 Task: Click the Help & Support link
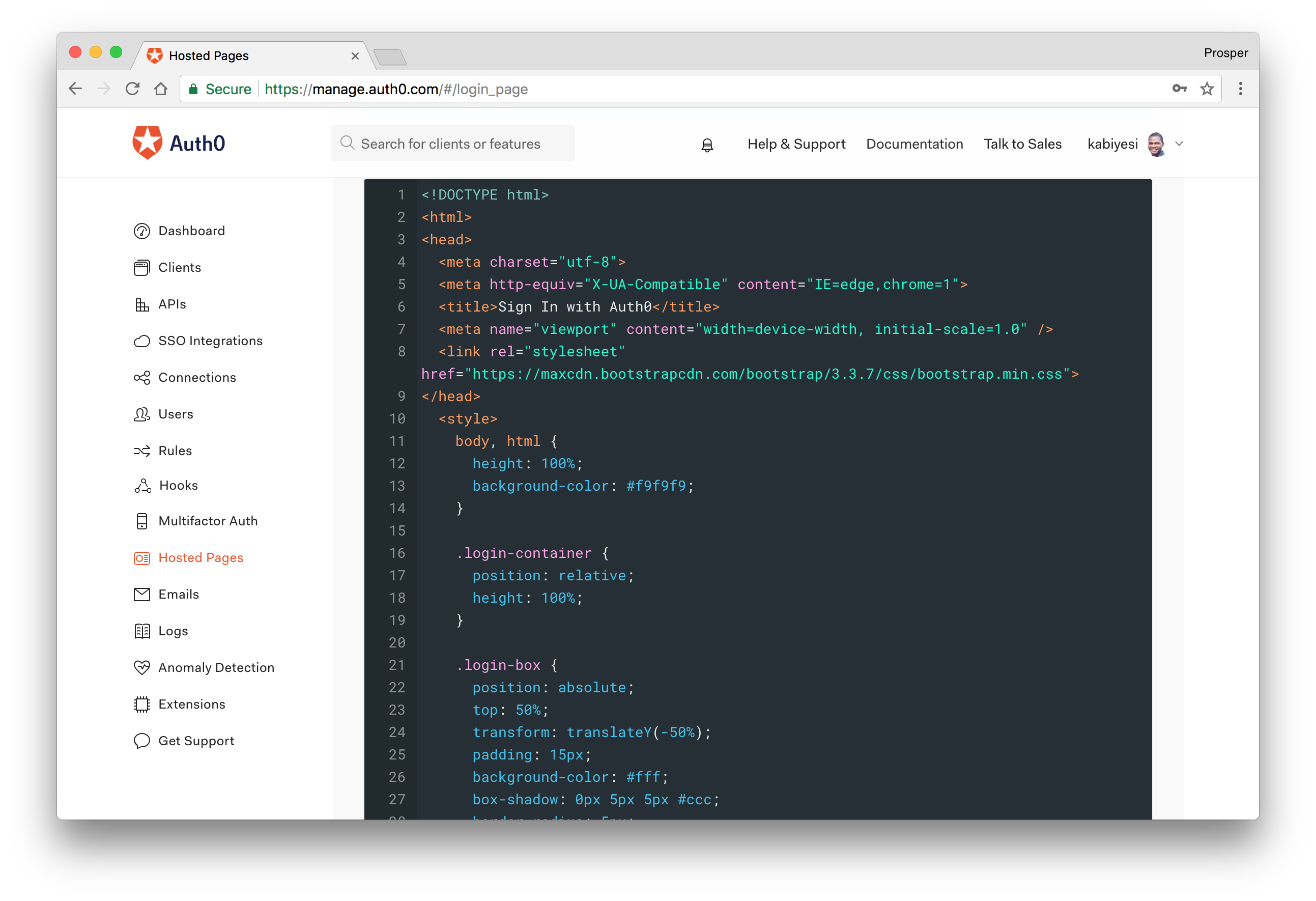(x=796, y=144)
